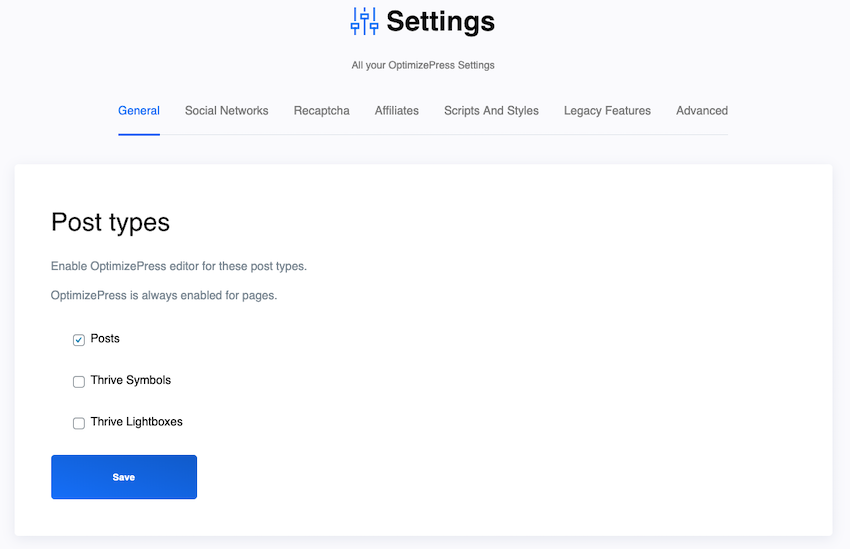
Task: Switch to the Advanced tab
Action: [702, 111]
